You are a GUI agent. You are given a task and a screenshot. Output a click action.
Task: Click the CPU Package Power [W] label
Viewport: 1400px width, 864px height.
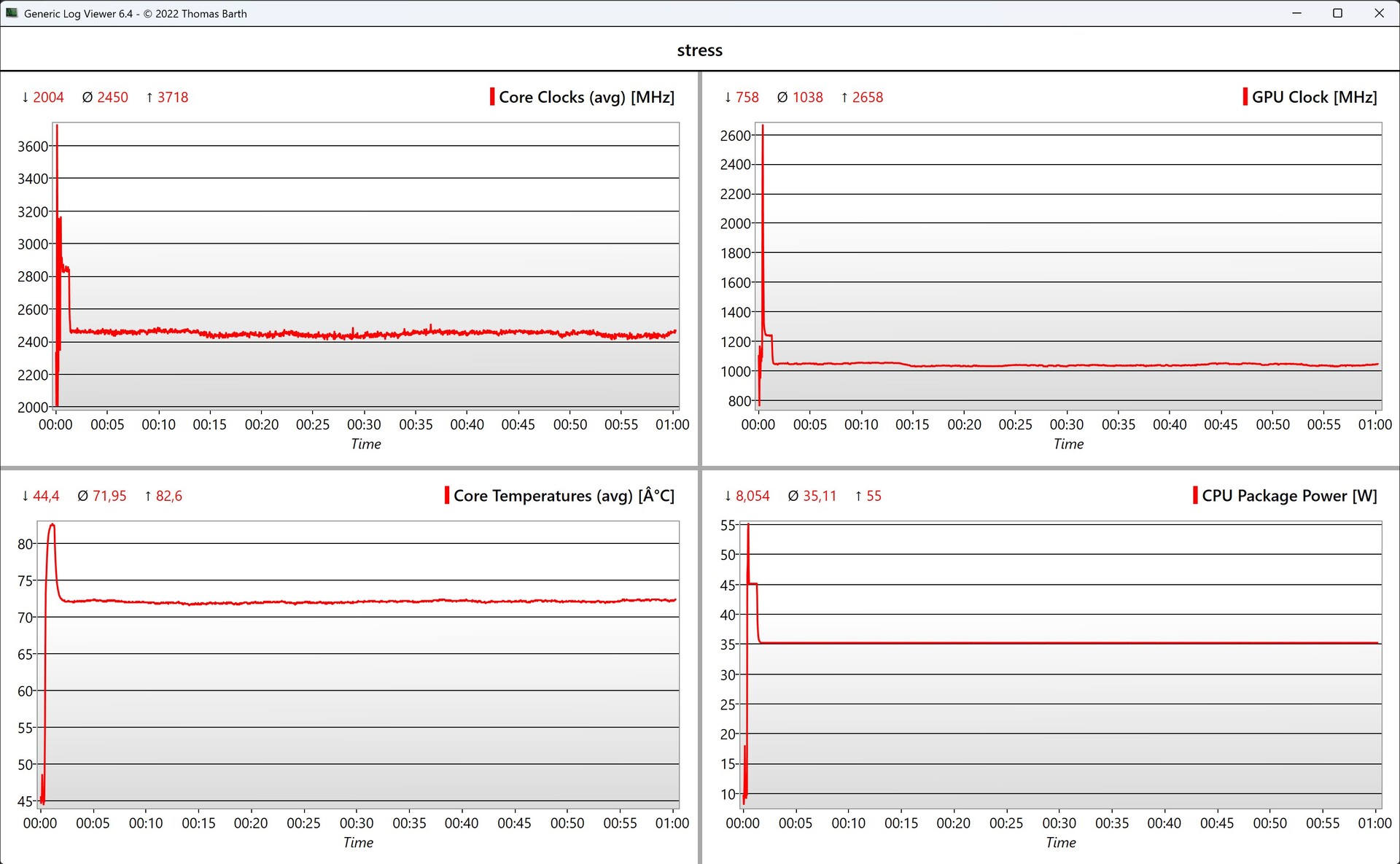coord(1289,496)
